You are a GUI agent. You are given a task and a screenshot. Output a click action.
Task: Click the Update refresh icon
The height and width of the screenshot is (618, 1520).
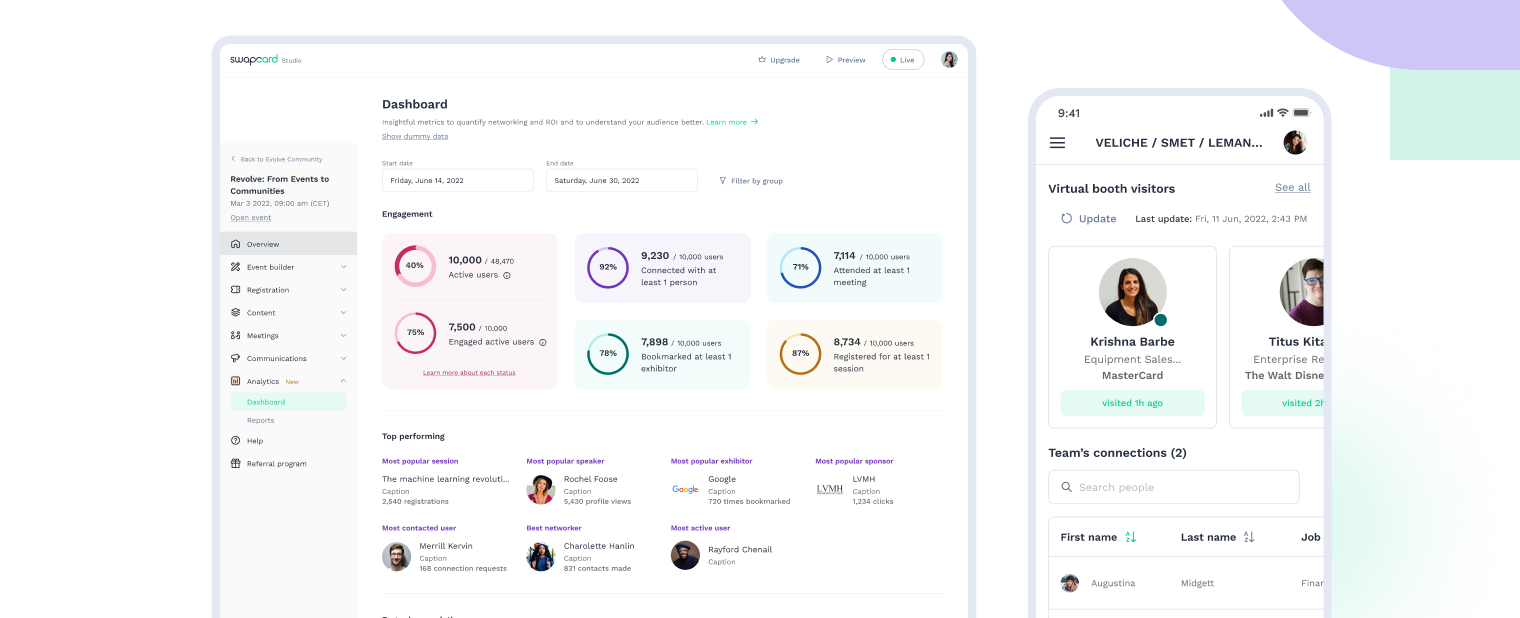point(1066,218)
